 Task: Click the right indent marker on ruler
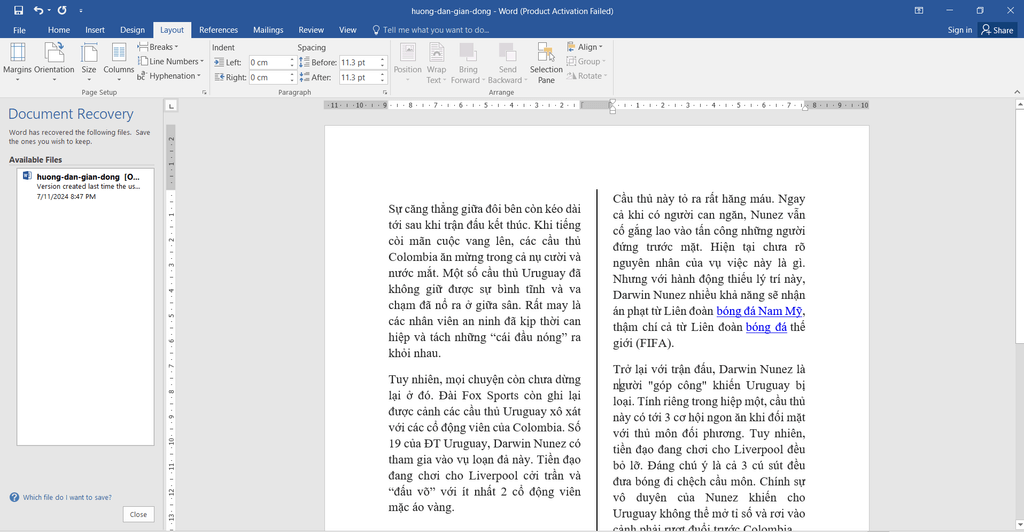point(805,108)
